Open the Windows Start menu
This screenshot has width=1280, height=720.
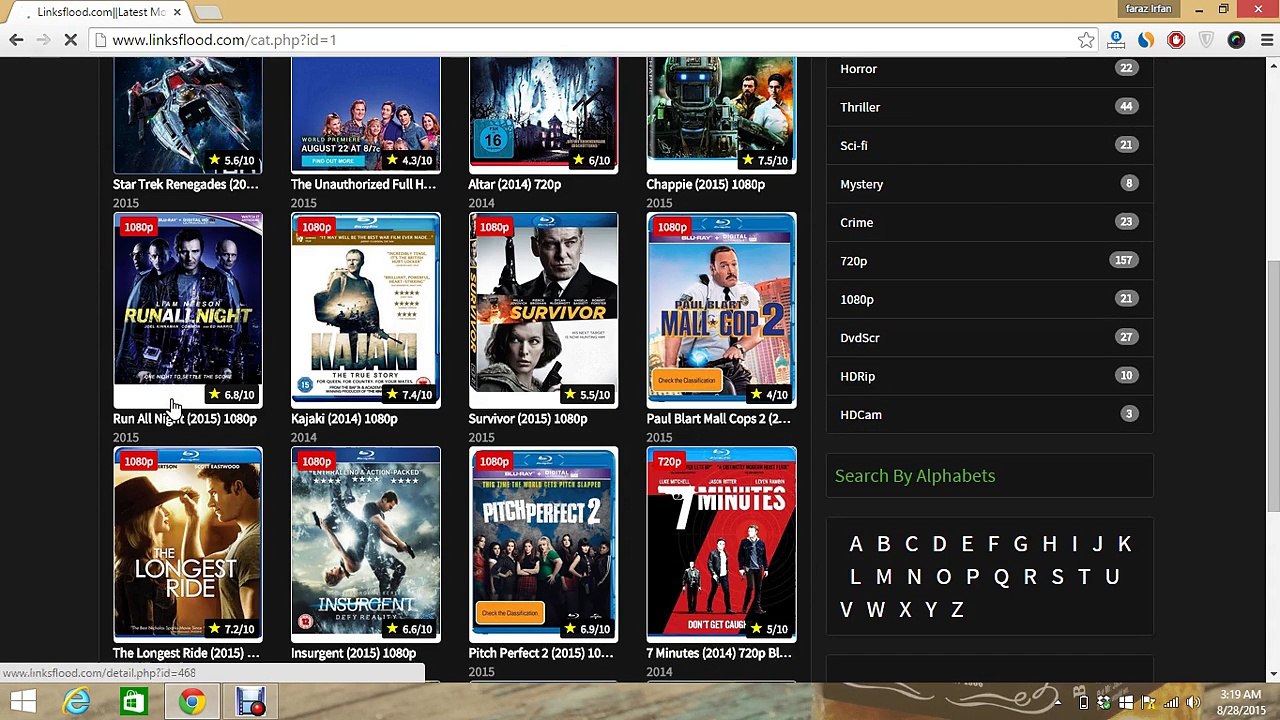pos(23,702)
